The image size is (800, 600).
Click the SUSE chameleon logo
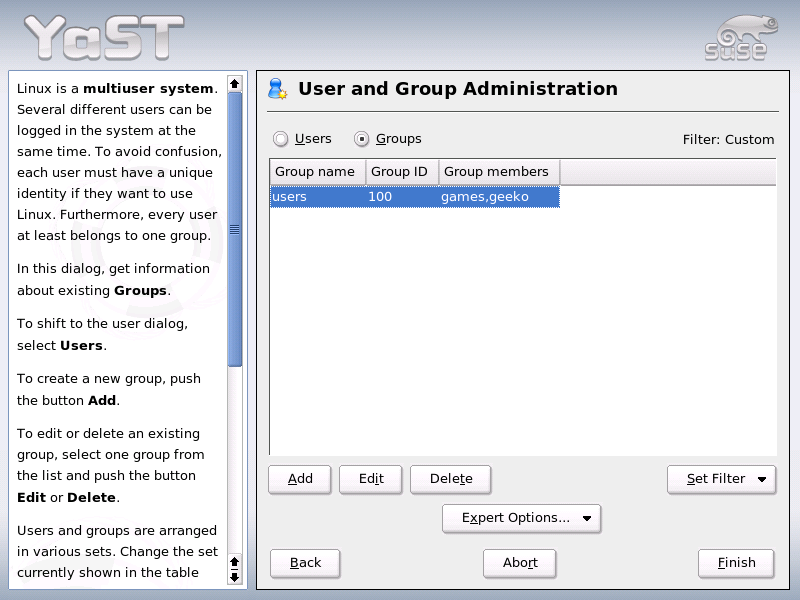pyautogui.click(x=741, y=38)
